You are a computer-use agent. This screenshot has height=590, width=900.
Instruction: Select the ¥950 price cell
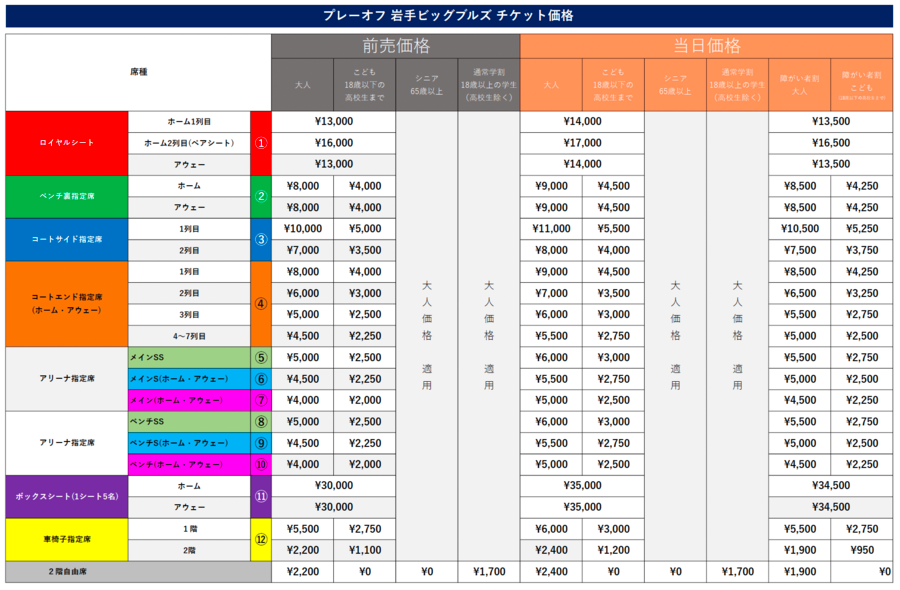pos(861,550)
